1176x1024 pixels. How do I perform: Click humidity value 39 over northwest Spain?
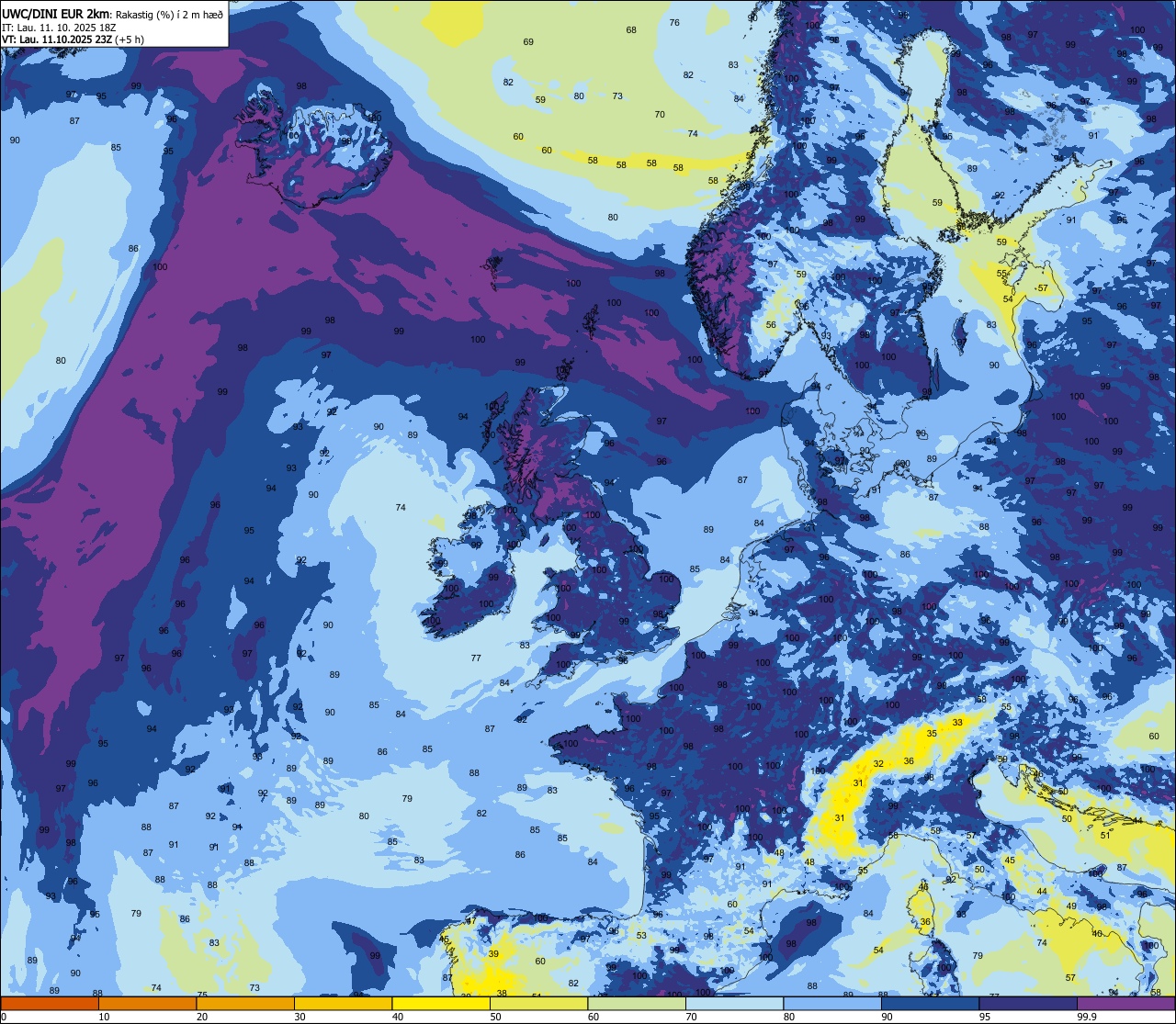[x=493, y=954]
